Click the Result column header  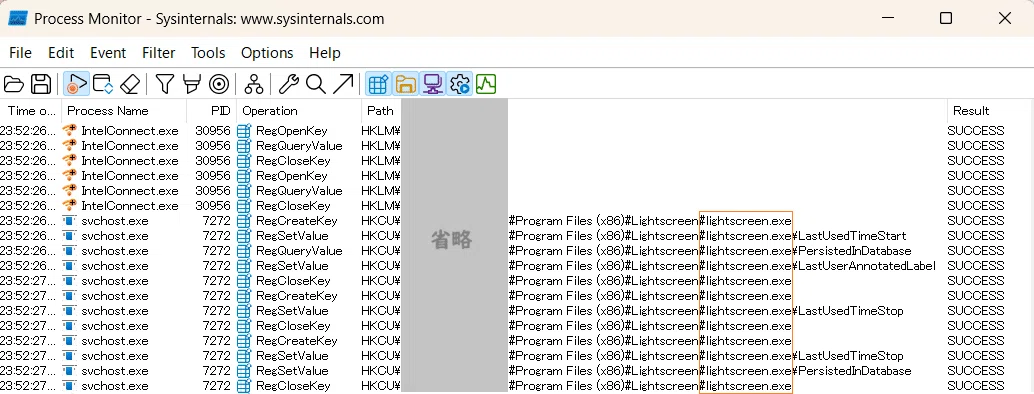989,111
